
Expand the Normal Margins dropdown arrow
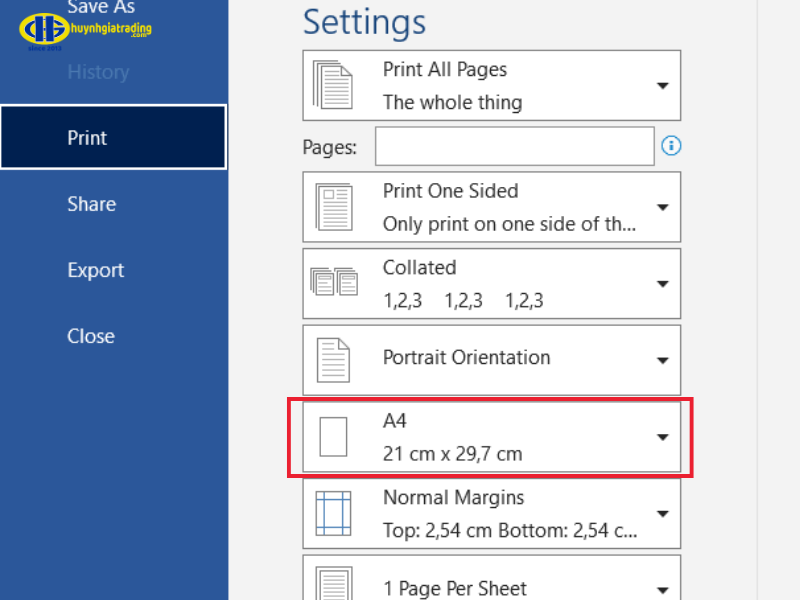[662, 514]
